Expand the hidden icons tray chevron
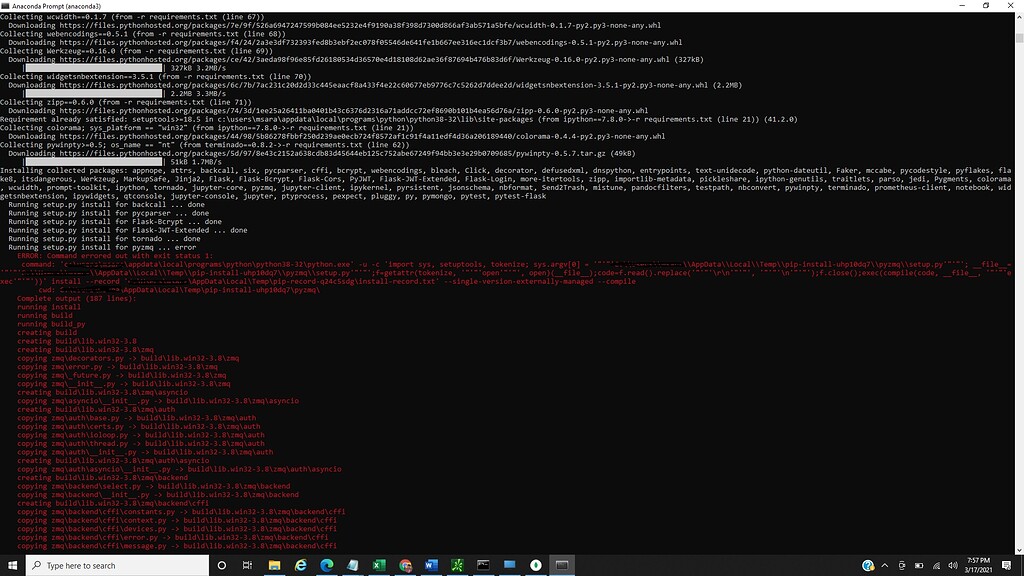 click(884, 565)
